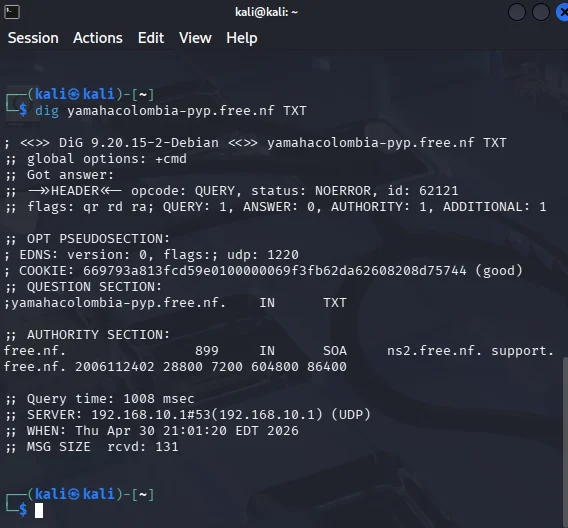
Task: Click the 'status: NOERROR' text
Action: click(311, 191)
